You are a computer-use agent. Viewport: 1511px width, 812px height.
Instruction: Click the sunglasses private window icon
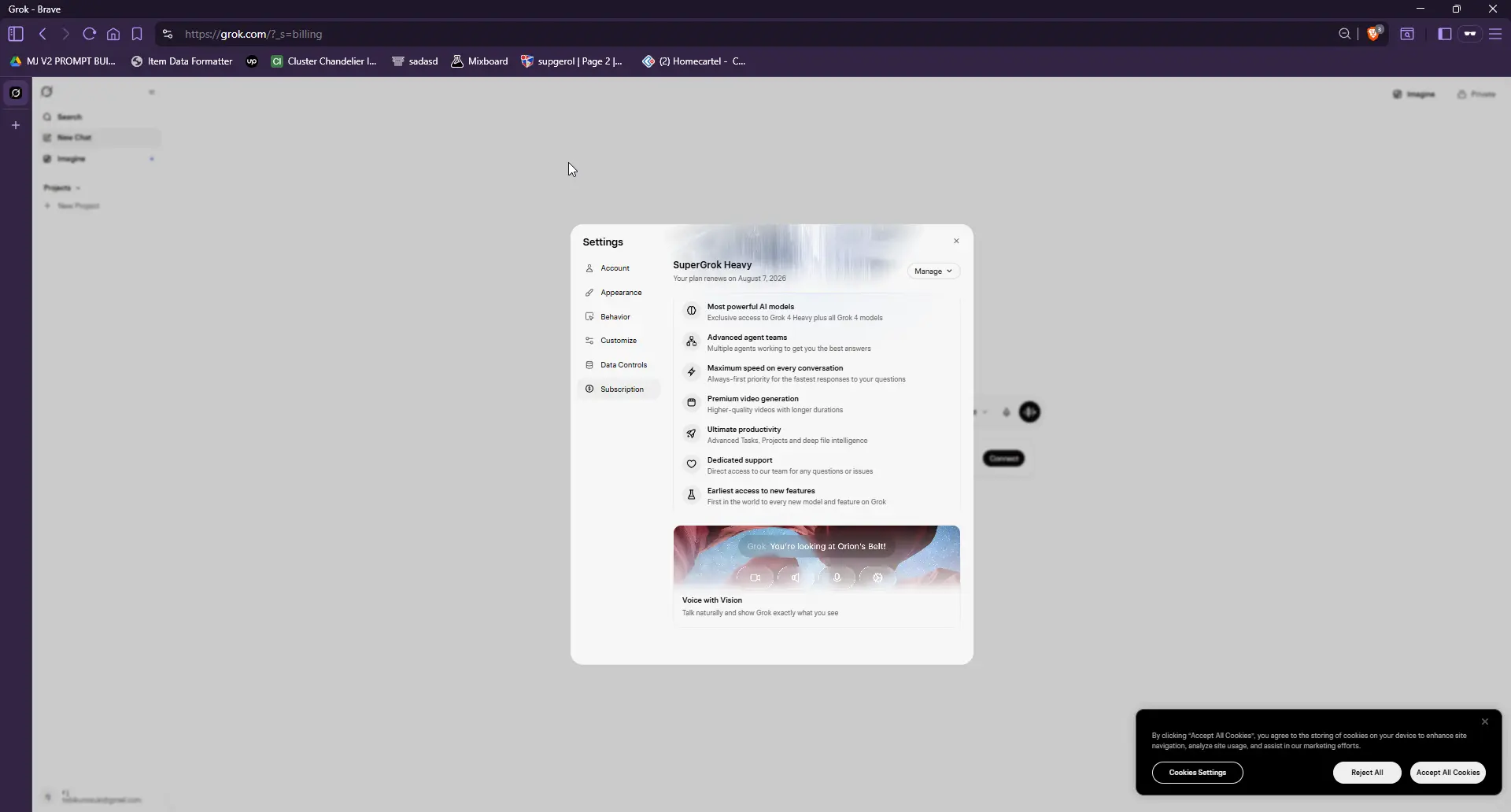click(x=1470, y=34)
